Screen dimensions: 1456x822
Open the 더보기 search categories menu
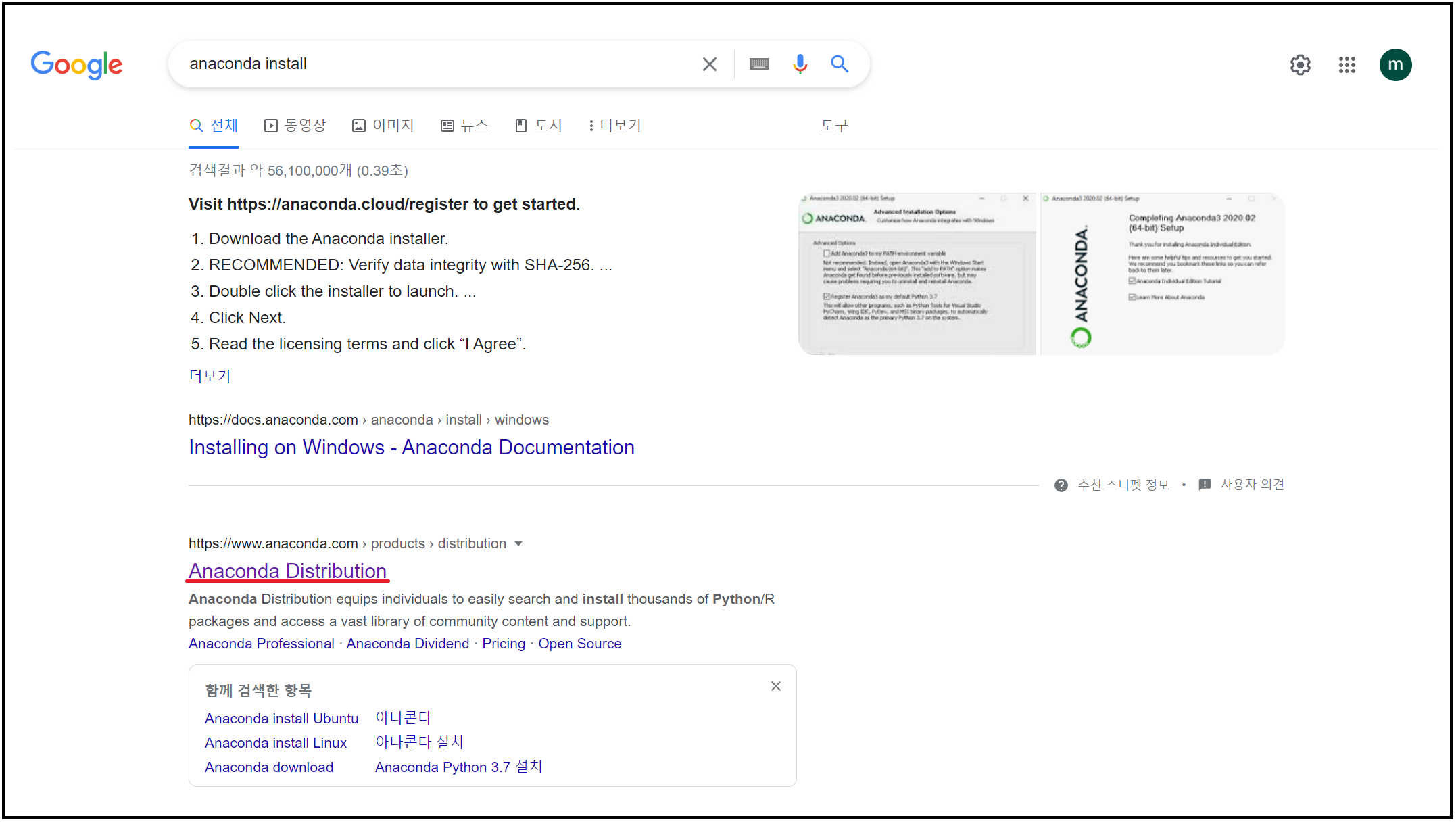[x=614, y=126]
